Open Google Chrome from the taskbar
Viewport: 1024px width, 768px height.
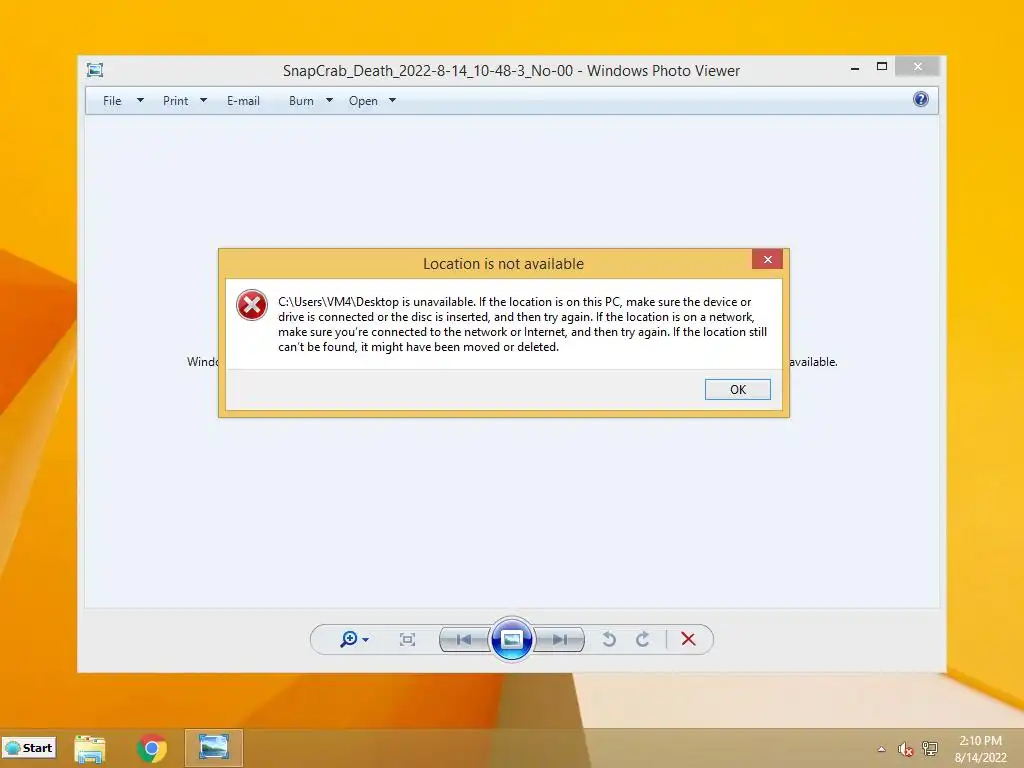152,748
